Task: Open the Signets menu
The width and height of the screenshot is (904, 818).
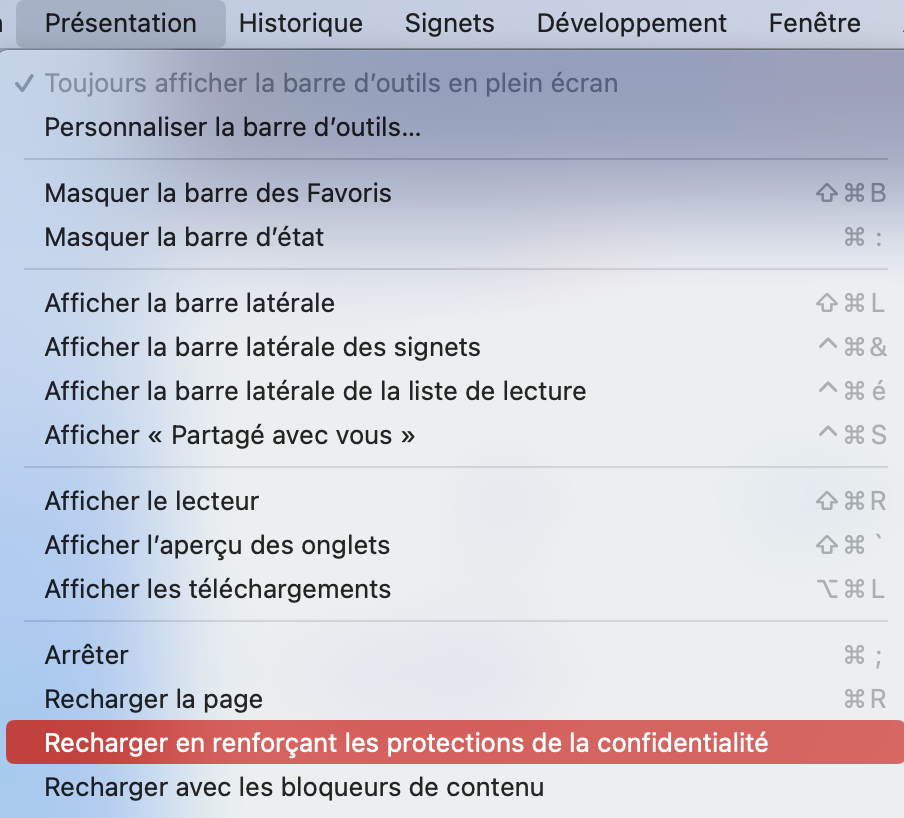Action: point(450,23)
